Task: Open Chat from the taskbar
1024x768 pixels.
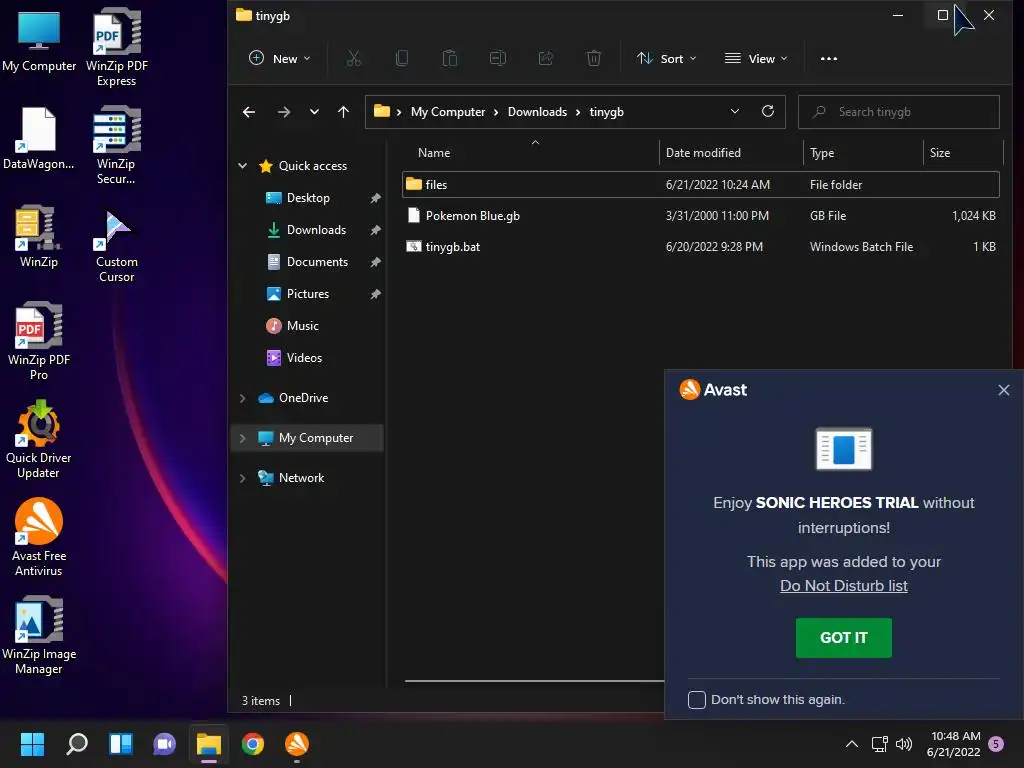Action: coord(165,744)
